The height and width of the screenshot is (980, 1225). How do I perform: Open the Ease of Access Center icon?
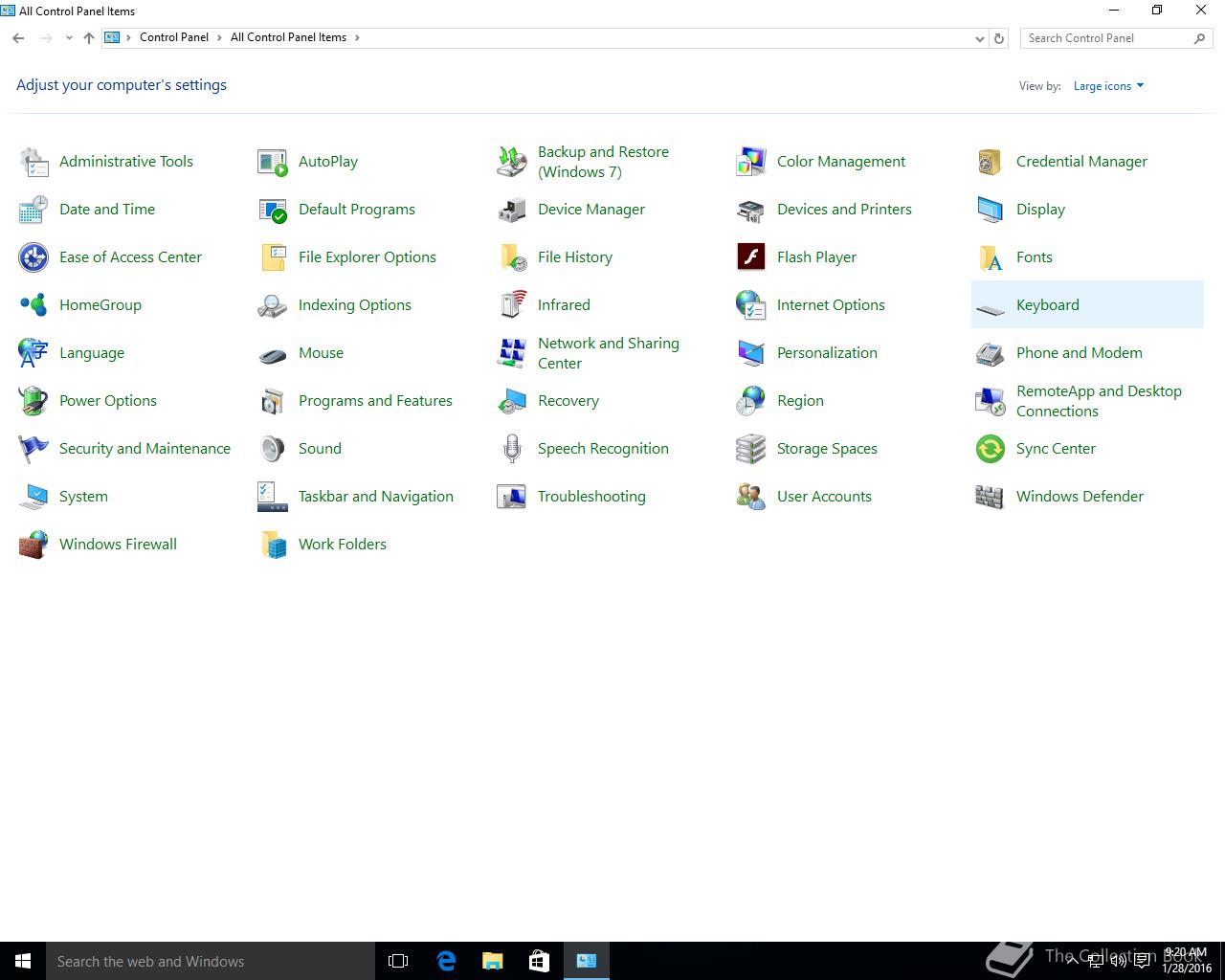tap(33, 257)
